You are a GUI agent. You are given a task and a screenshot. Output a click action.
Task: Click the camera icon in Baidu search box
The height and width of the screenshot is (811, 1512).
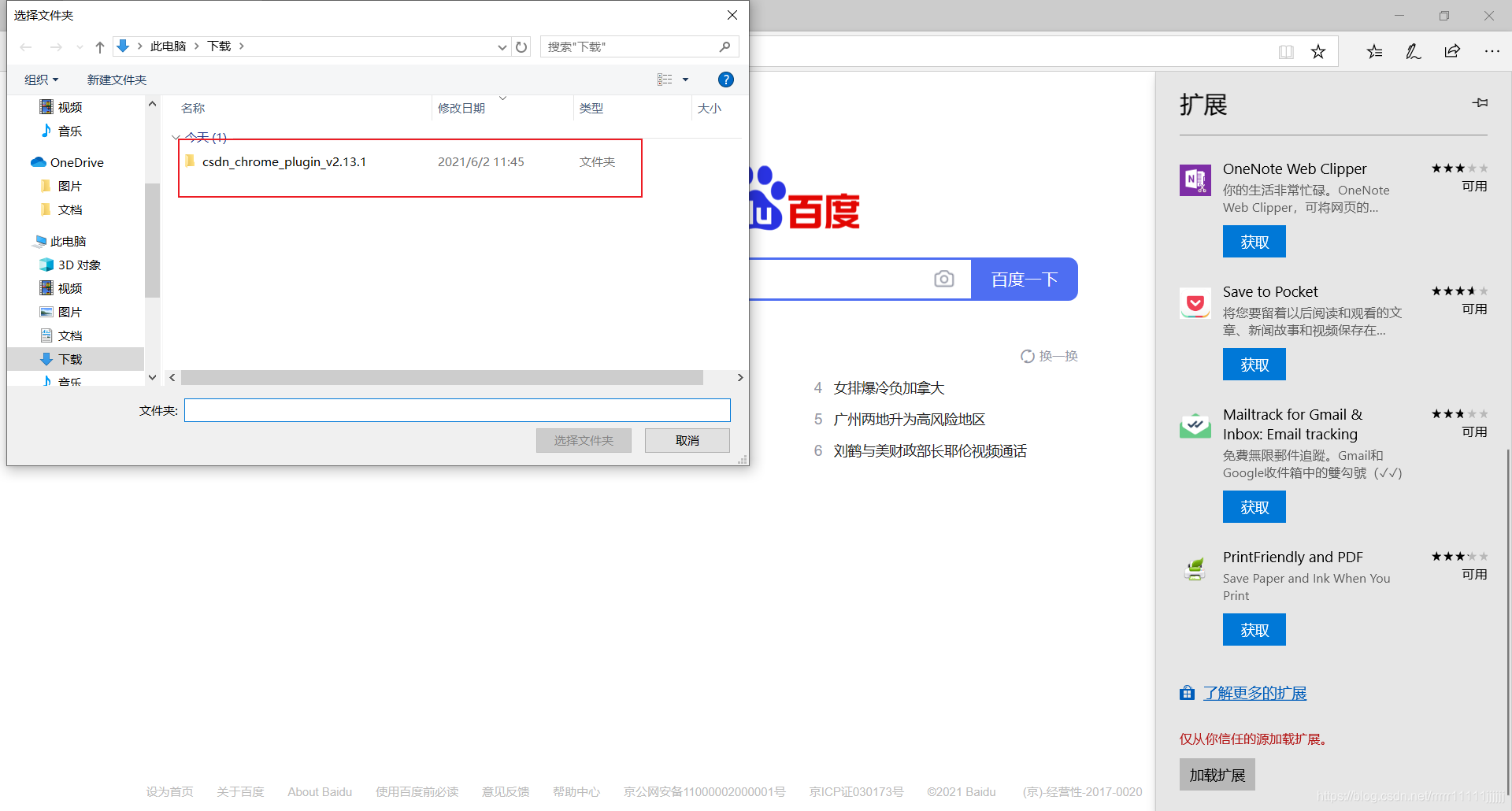(x=943, y=279)
